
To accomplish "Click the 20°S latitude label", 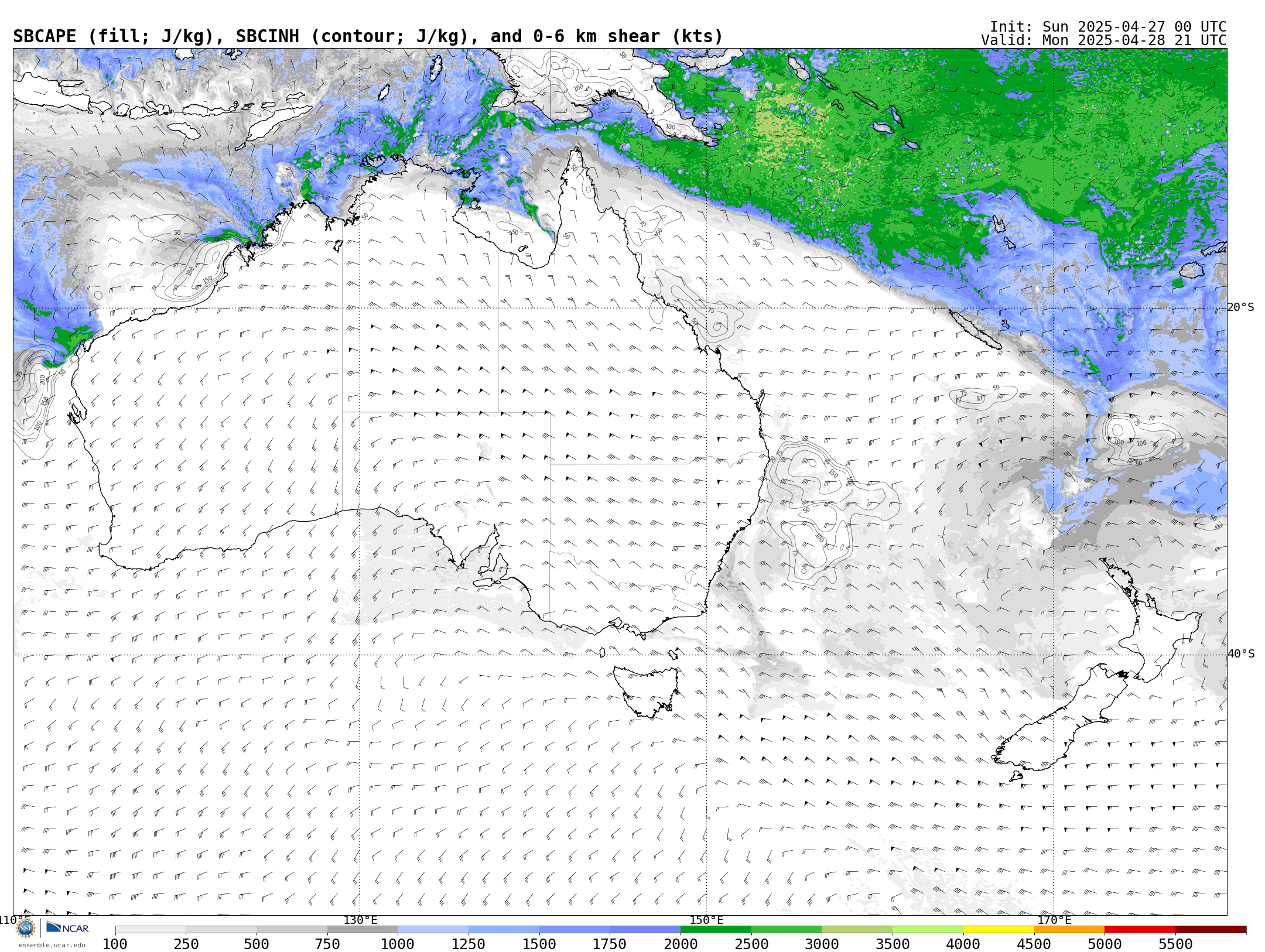I will pyautogui.click(x=1241, y=307).
